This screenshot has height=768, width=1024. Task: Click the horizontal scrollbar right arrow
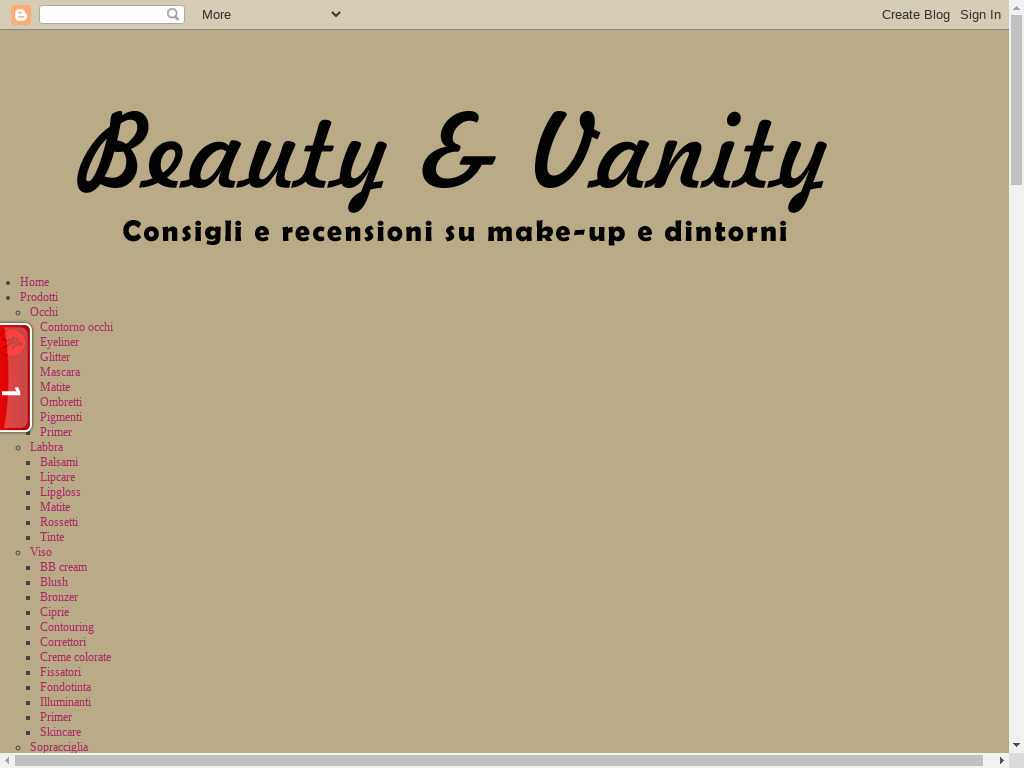point(1002,761)
